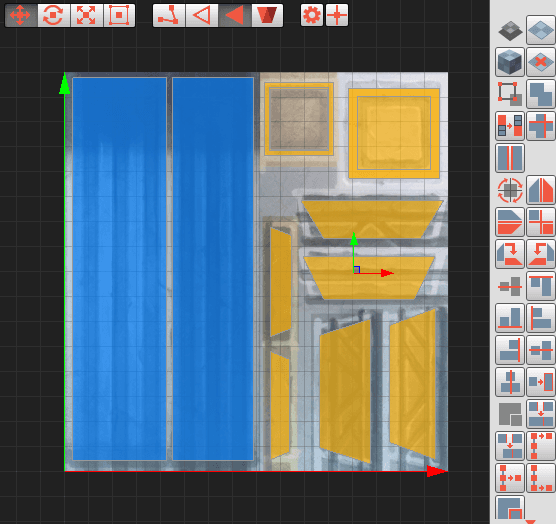Click the distribute icon with arrow in middle

[510, 478]
